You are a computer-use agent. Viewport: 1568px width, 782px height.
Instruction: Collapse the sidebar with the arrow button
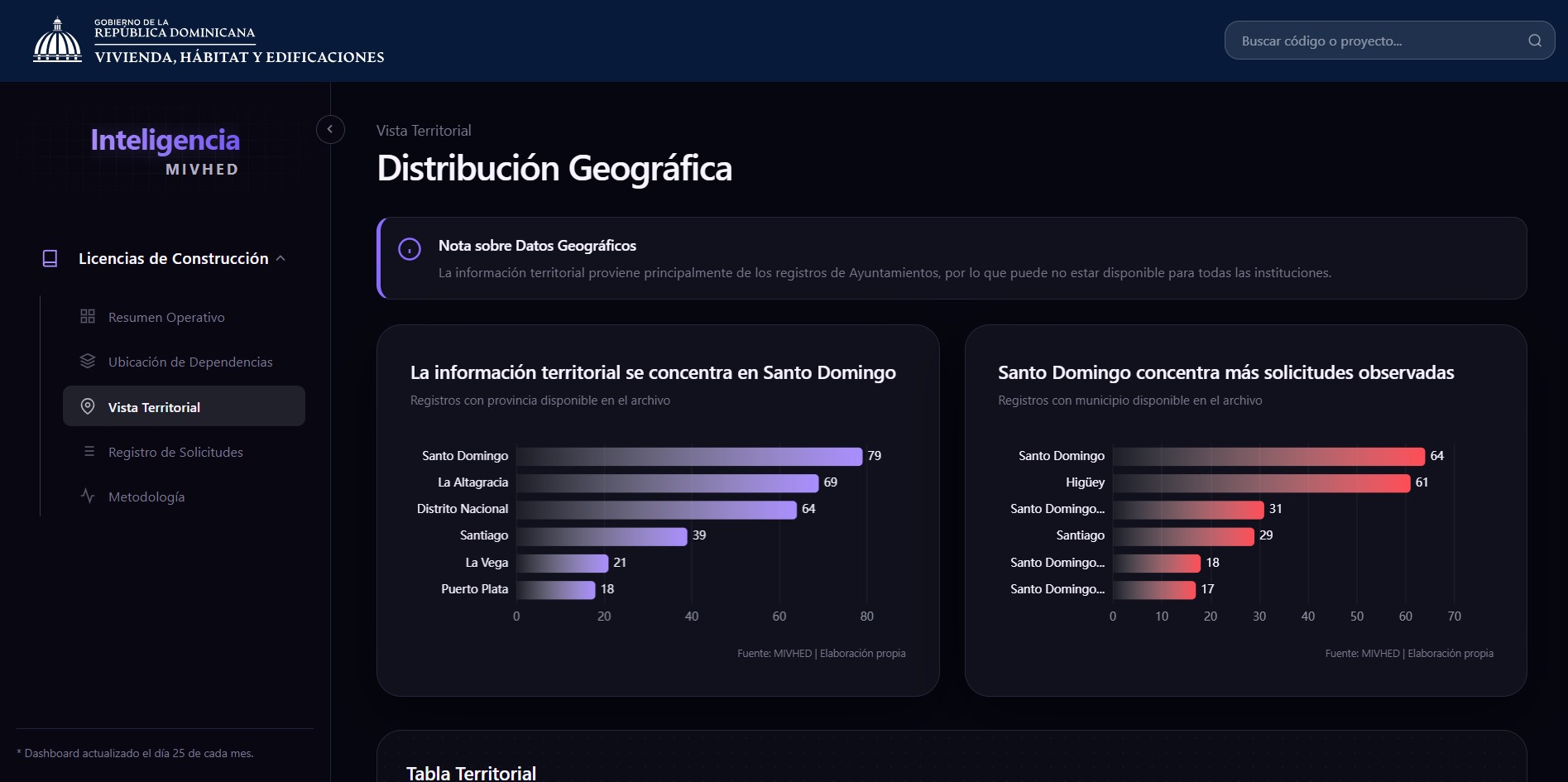click(x=330, y=129)
